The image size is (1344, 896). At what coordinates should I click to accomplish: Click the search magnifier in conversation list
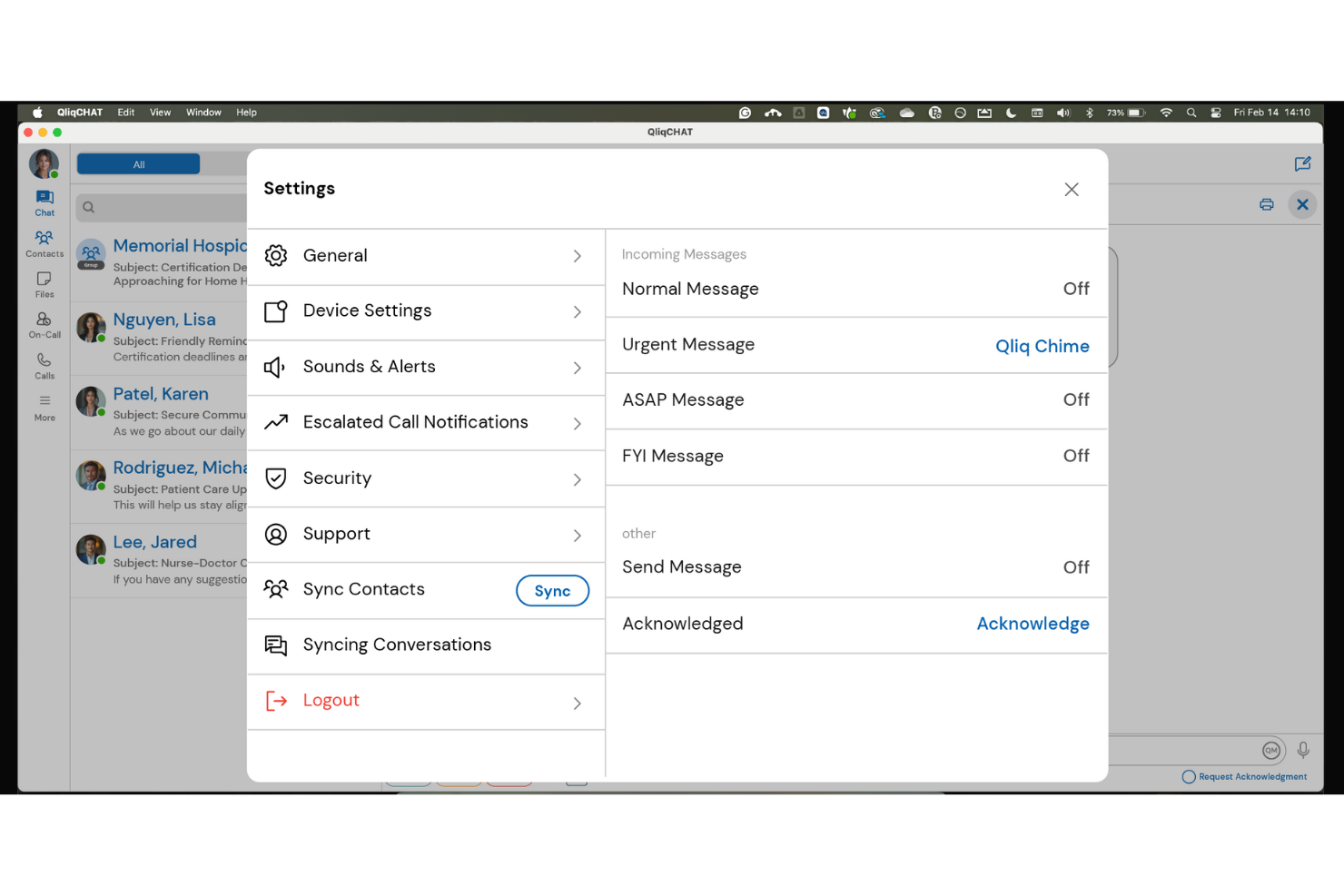coord(89,208)
